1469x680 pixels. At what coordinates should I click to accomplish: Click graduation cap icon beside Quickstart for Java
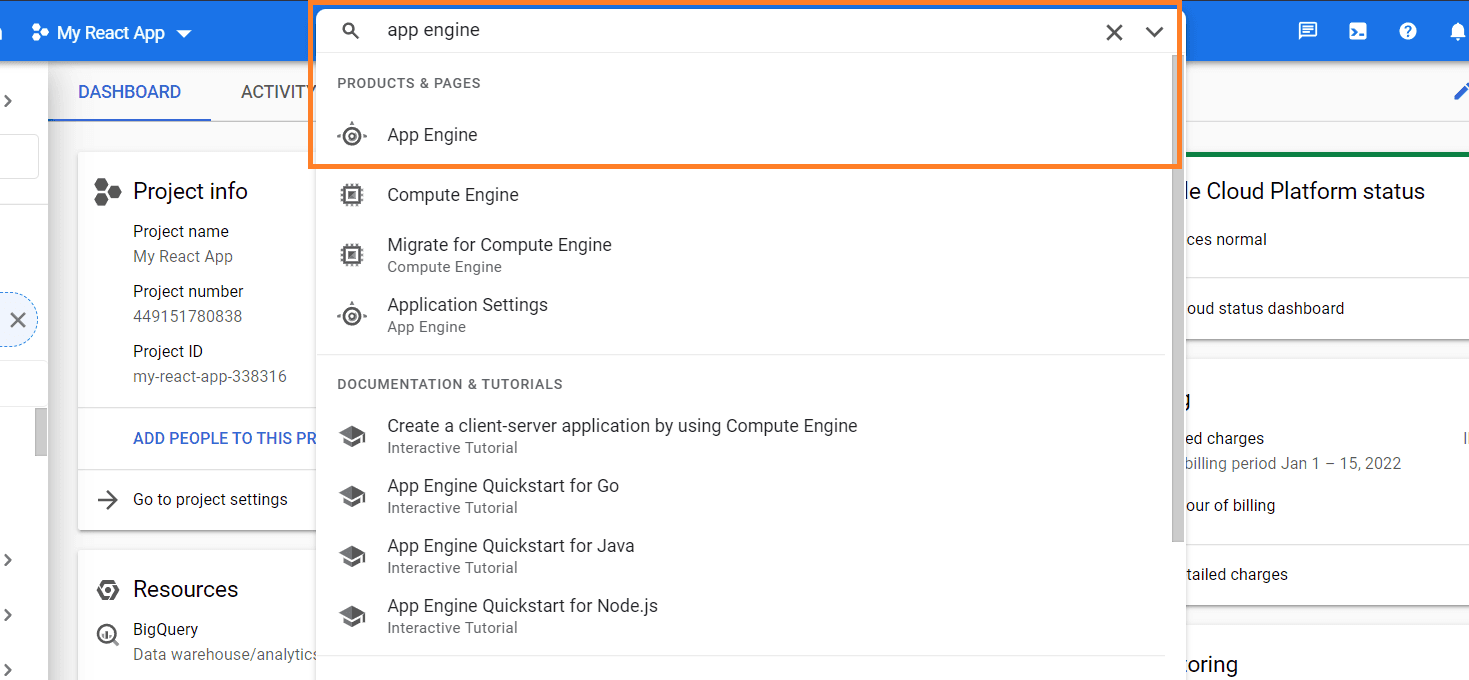tap(352, 556)
